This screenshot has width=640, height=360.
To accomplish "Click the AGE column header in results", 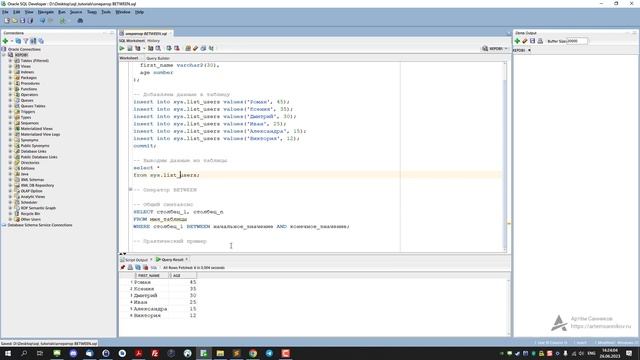I will [x=182, y=276].
